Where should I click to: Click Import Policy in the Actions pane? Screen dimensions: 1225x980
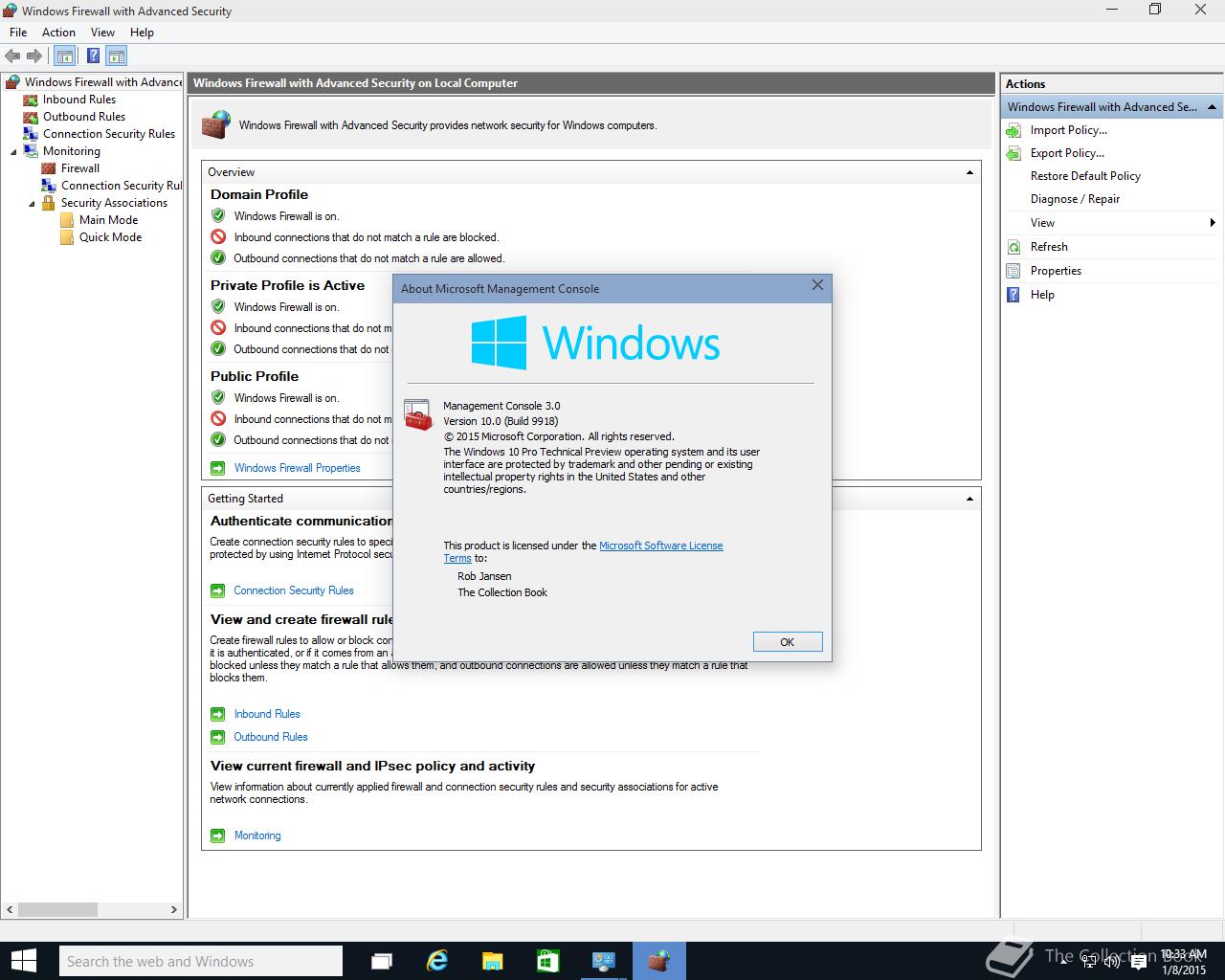[x=1068, y=130]
